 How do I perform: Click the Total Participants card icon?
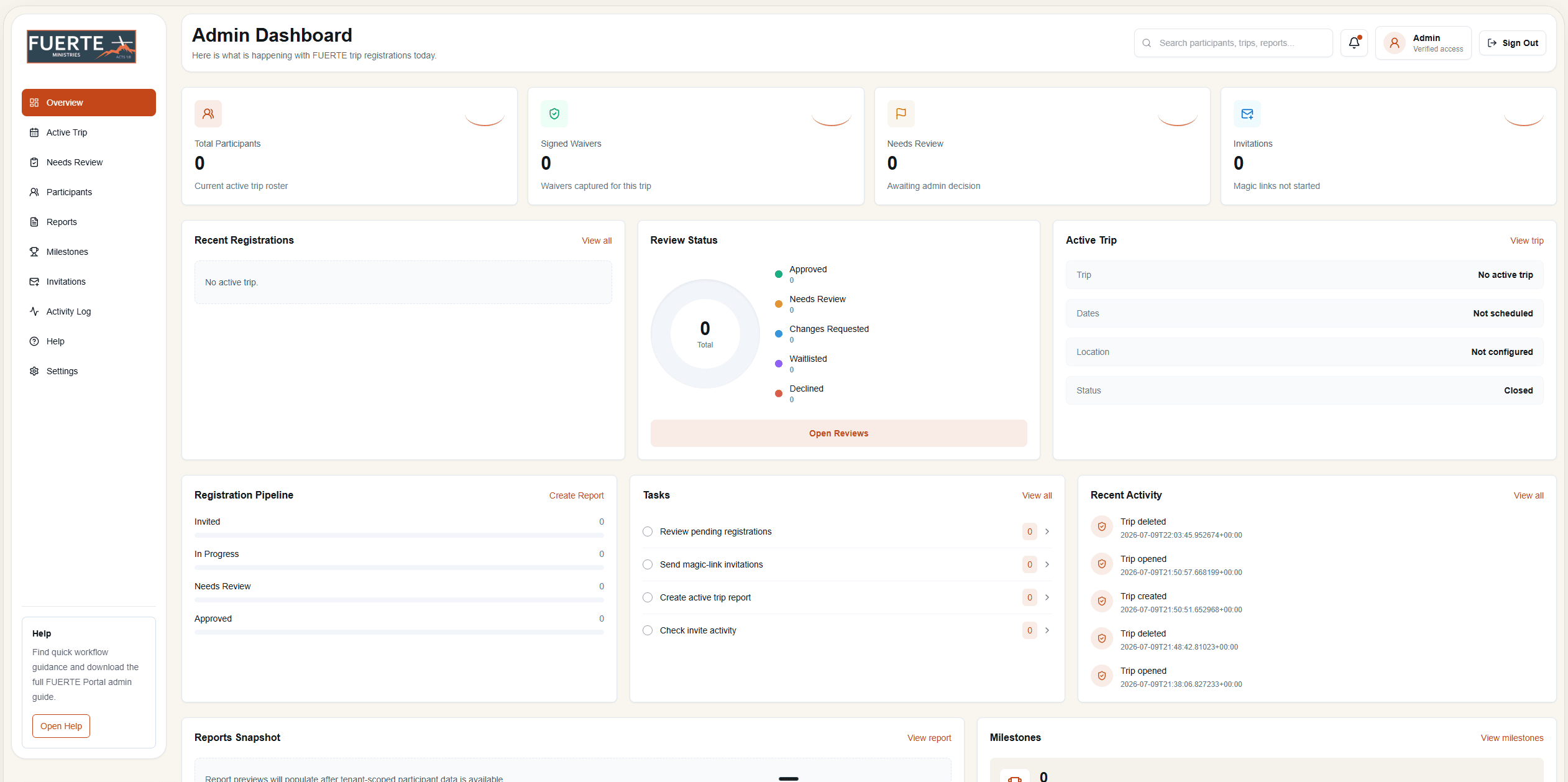(208, 114)
